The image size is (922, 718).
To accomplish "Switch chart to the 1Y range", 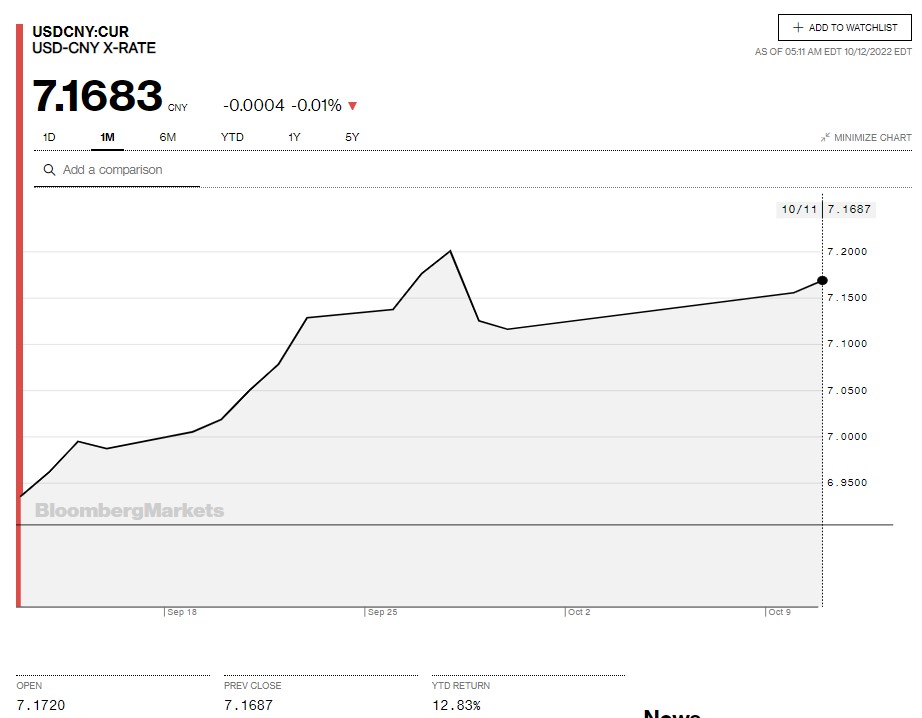I will [x=294, y=137].
